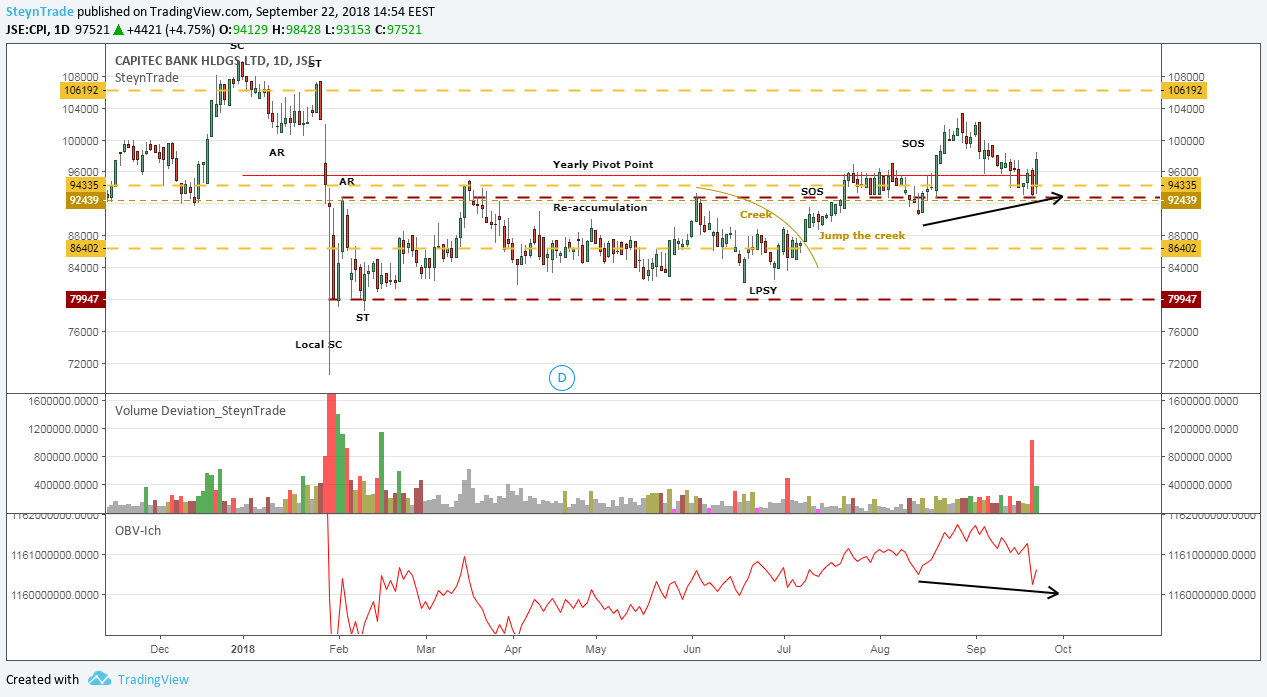Click the Dec label on time axis
Viewport: 1267px width, 697px height.
tap(160, 648)
